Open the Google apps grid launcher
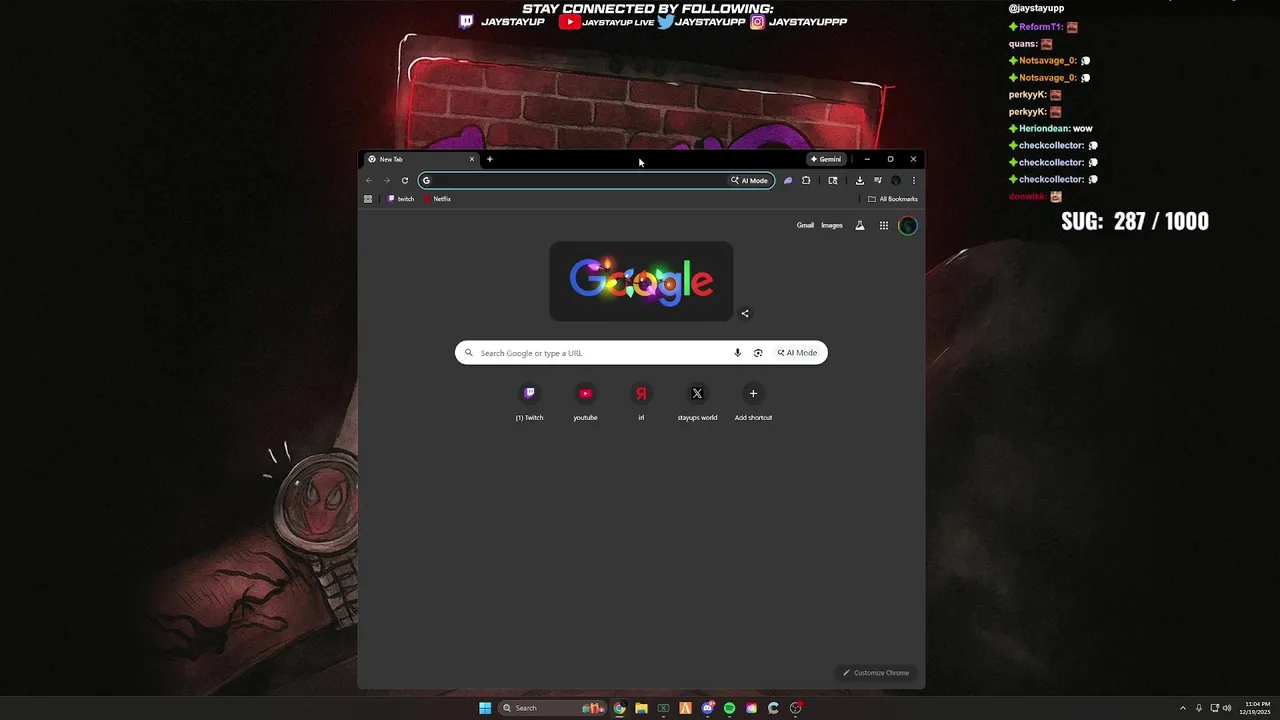This screenshot has width=1280, height=720. [x=884, y=226]
